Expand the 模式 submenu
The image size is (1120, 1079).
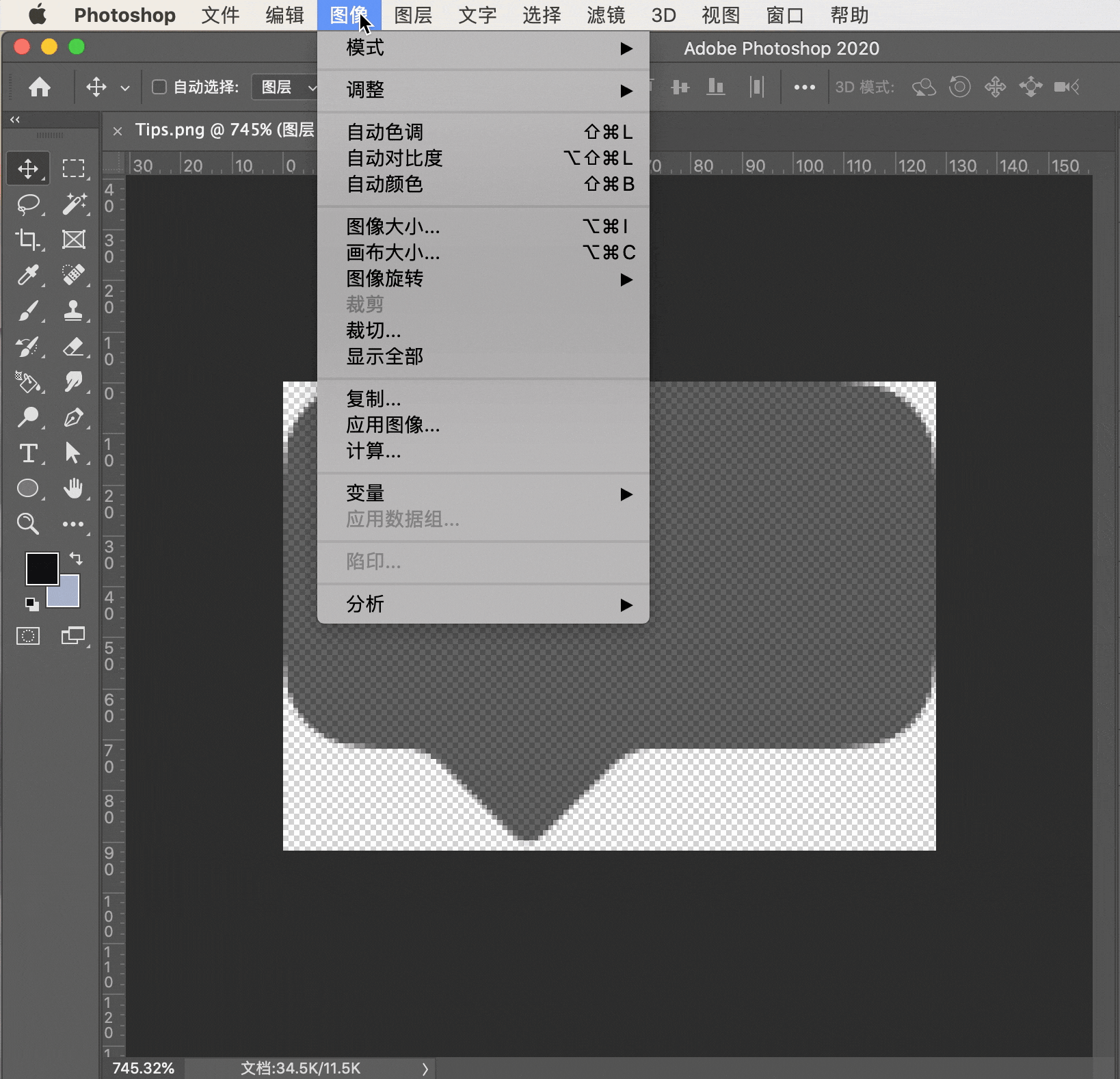(x=483, y=49)
